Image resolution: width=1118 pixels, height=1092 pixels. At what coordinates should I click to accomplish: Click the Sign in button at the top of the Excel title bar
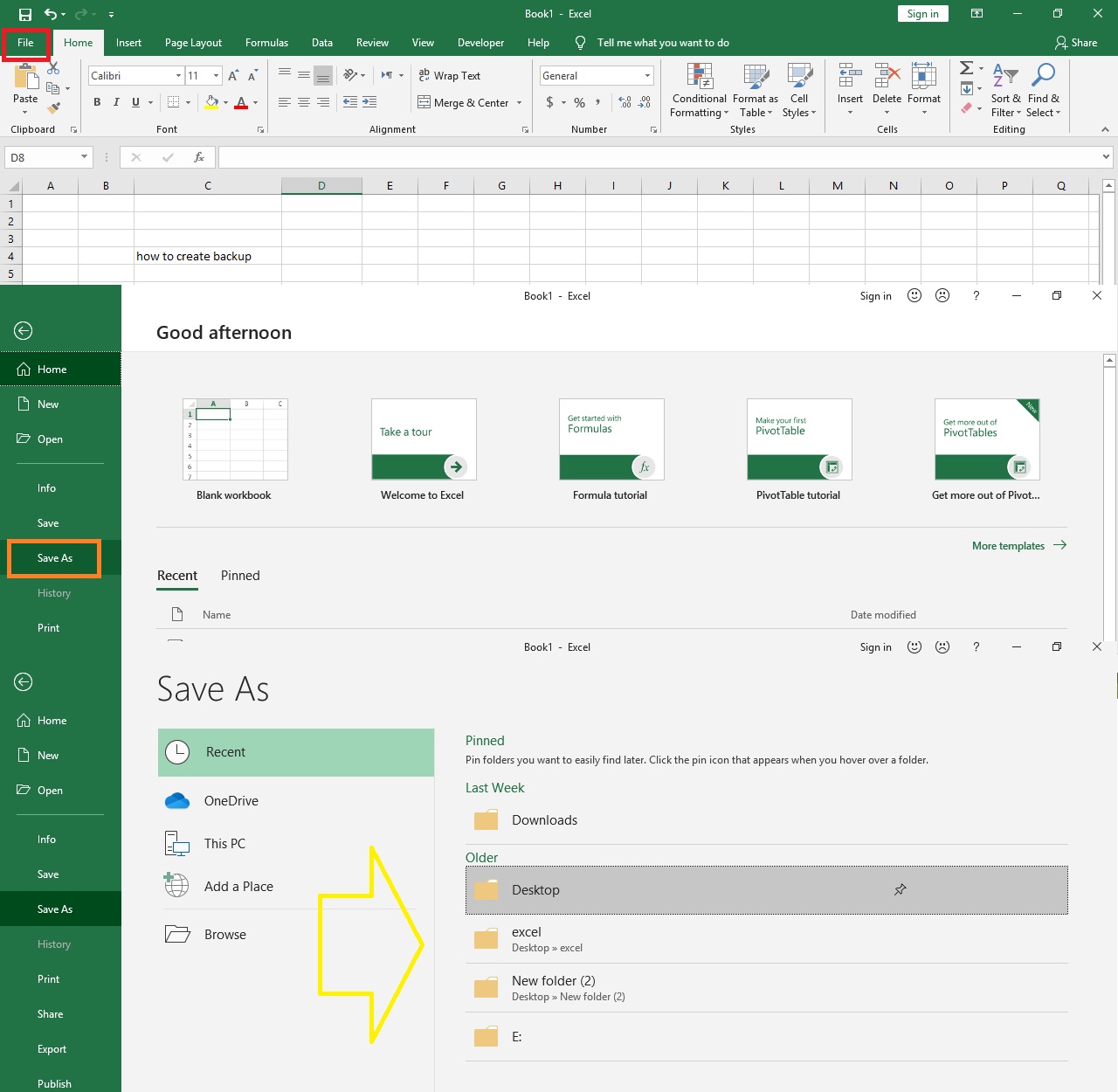tap(922, 14)
